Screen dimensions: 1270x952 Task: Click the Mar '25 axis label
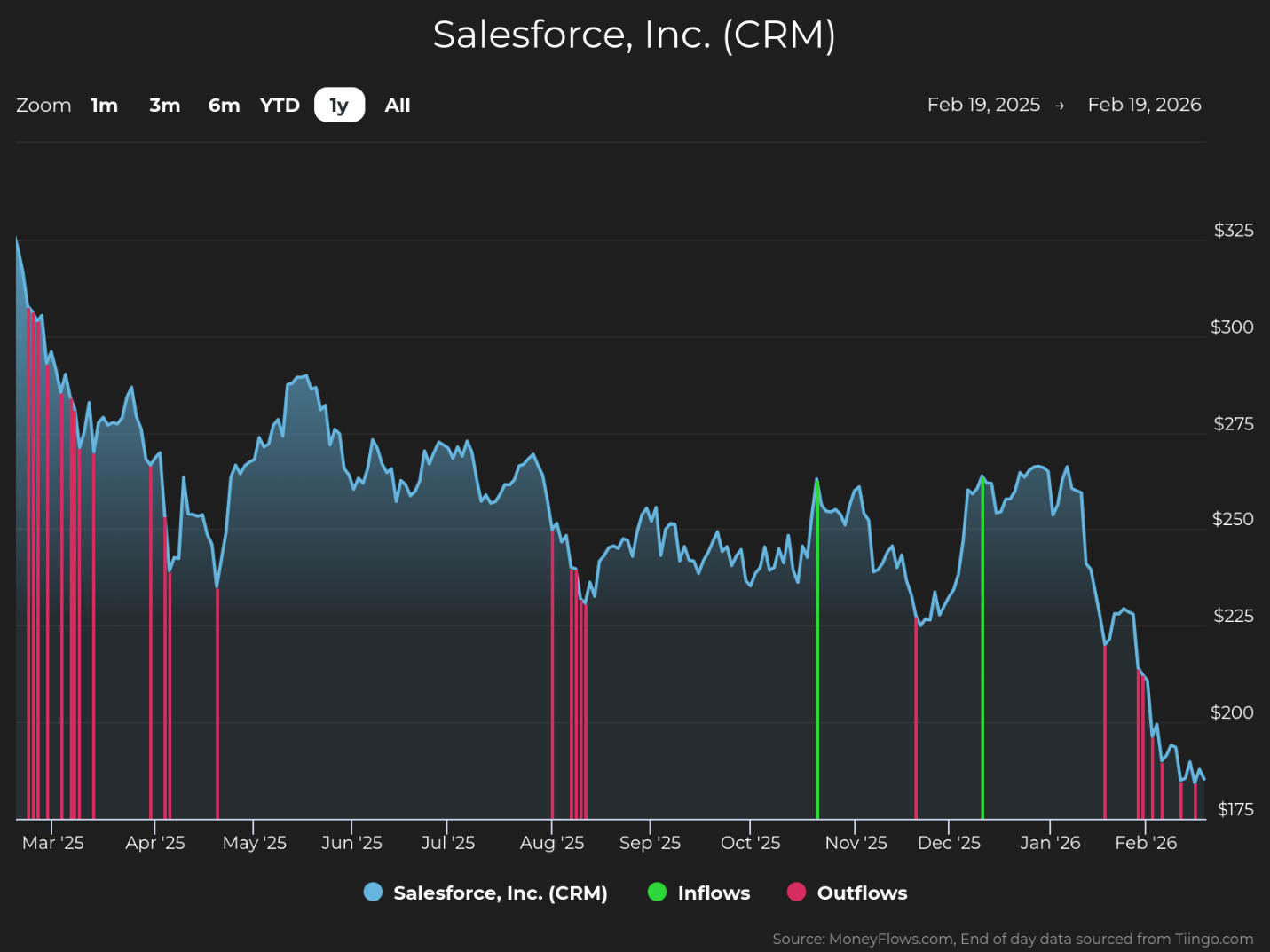click(53, 843)
